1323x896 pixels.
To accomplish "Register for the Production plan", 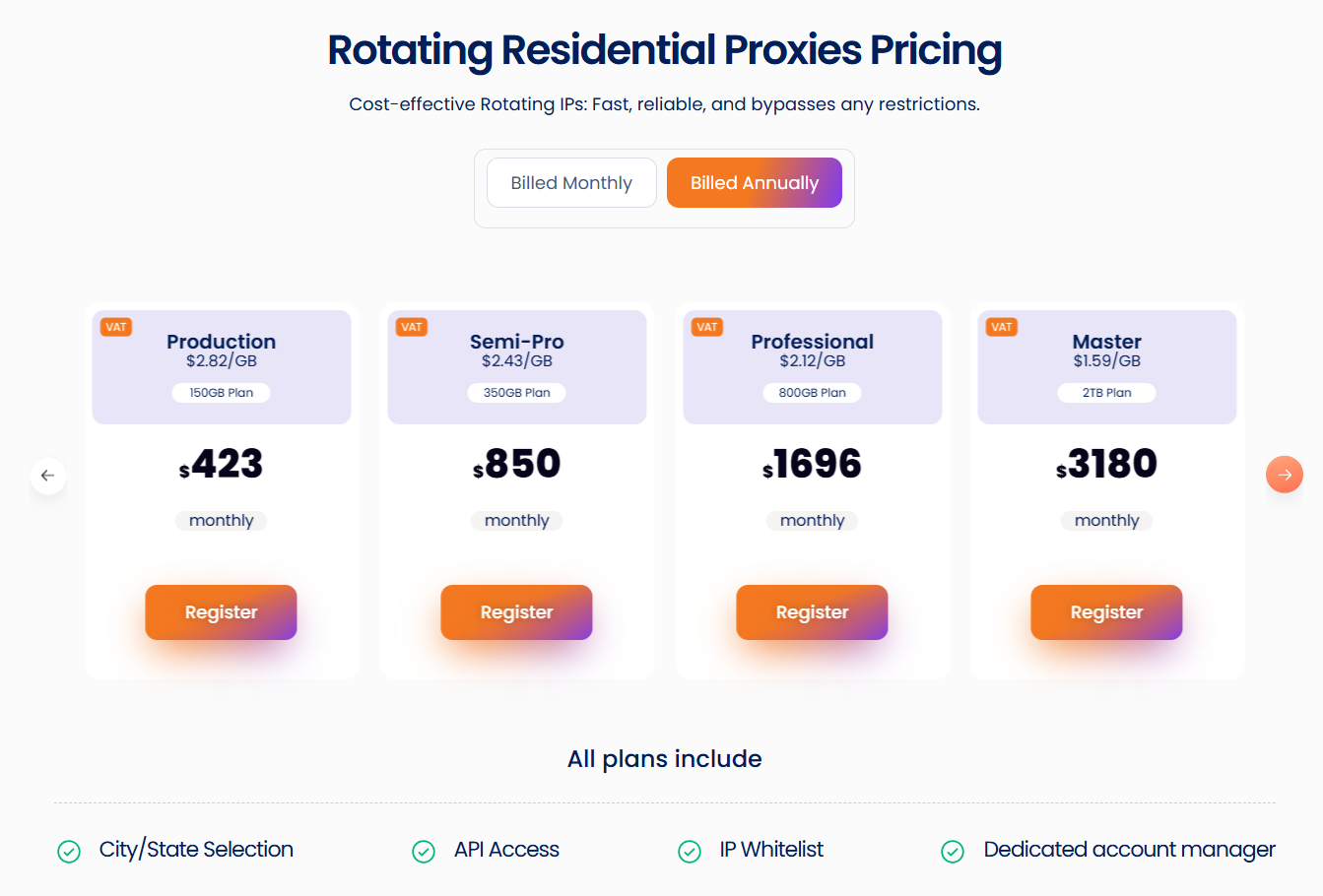I will [221, 612].
